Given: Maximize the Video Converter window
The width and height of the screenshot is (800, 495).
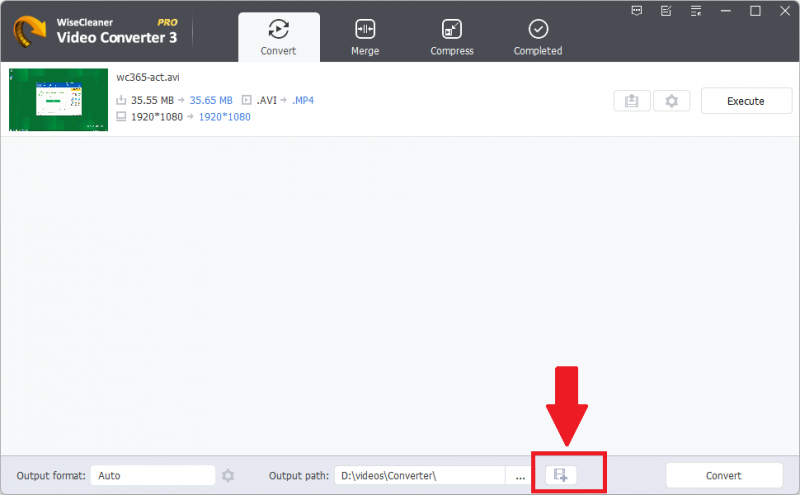Looking at the screenshot, I should 756,11.
